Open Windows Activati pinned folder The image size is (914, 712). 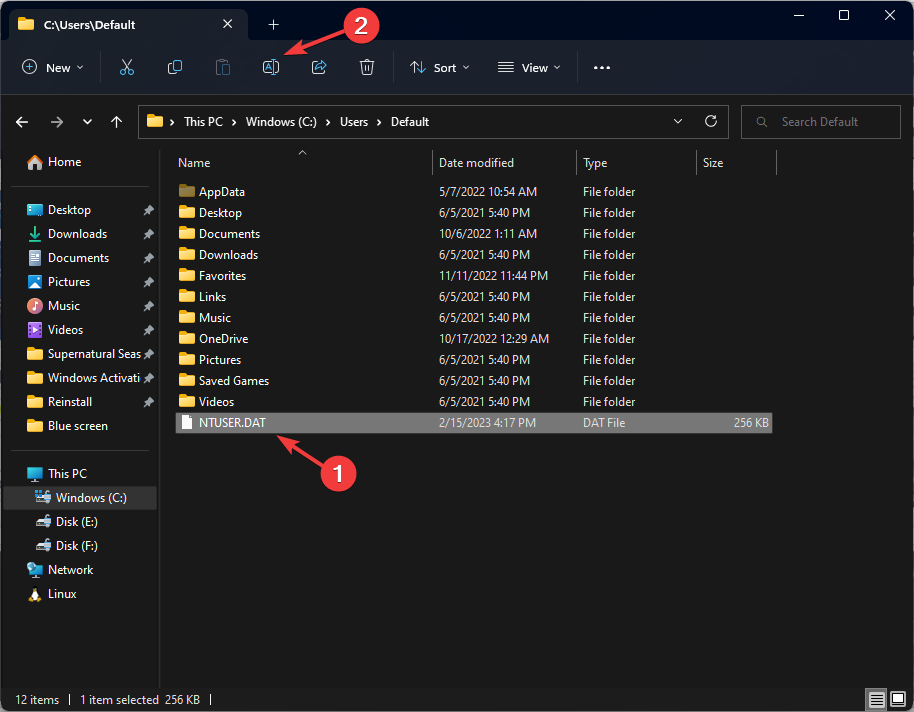(83, 378)
